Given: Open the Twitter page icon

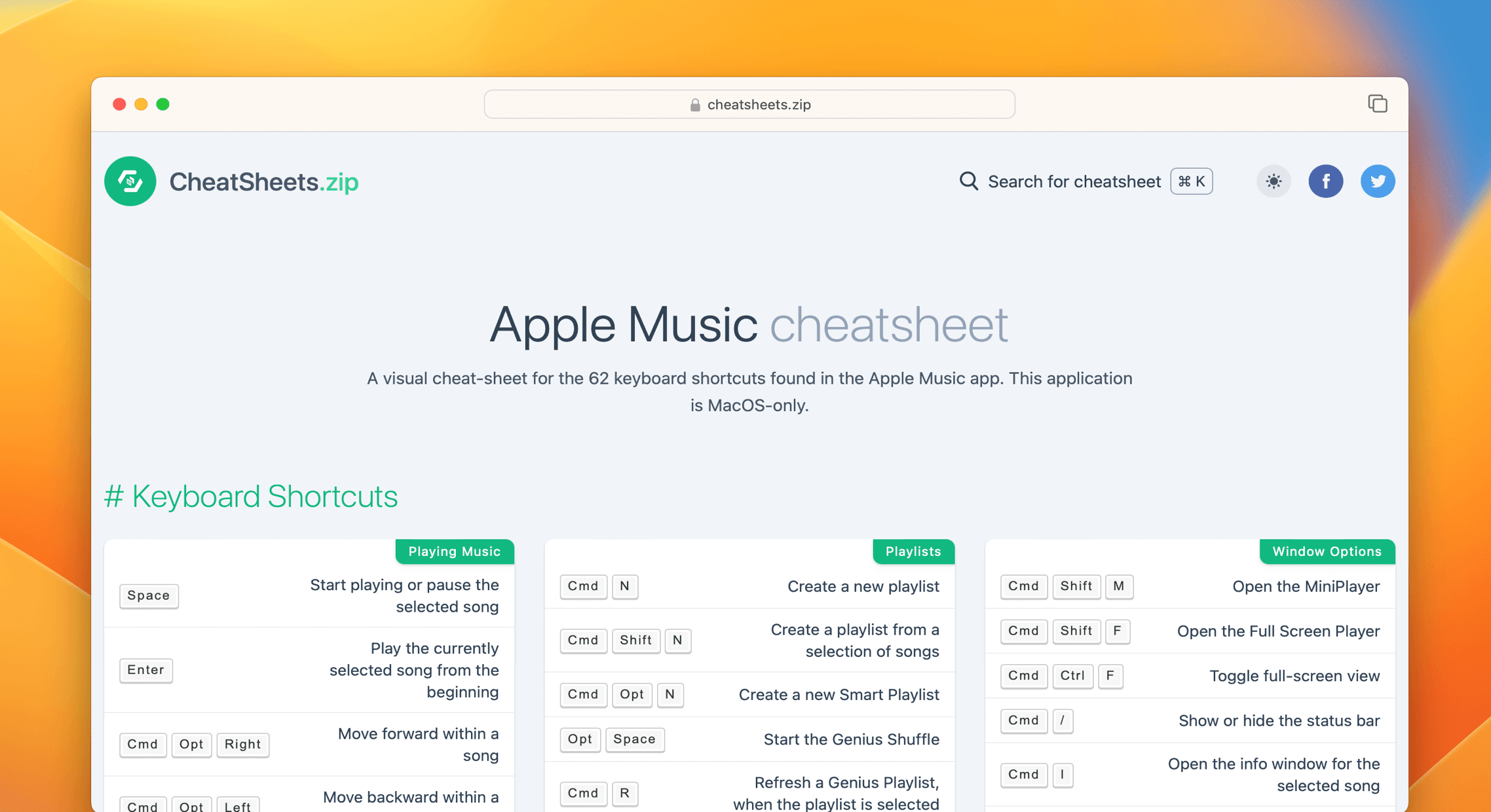Looking at the screenshot, I should (1378, 181).
